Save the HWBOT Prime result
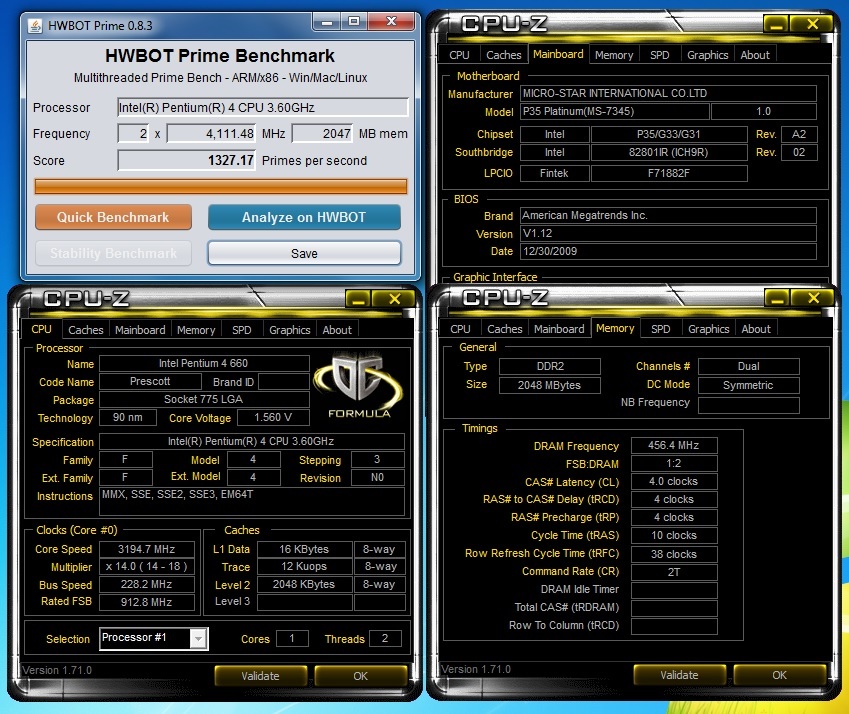Viewport: 849px width, 714px height. point(304,253)
